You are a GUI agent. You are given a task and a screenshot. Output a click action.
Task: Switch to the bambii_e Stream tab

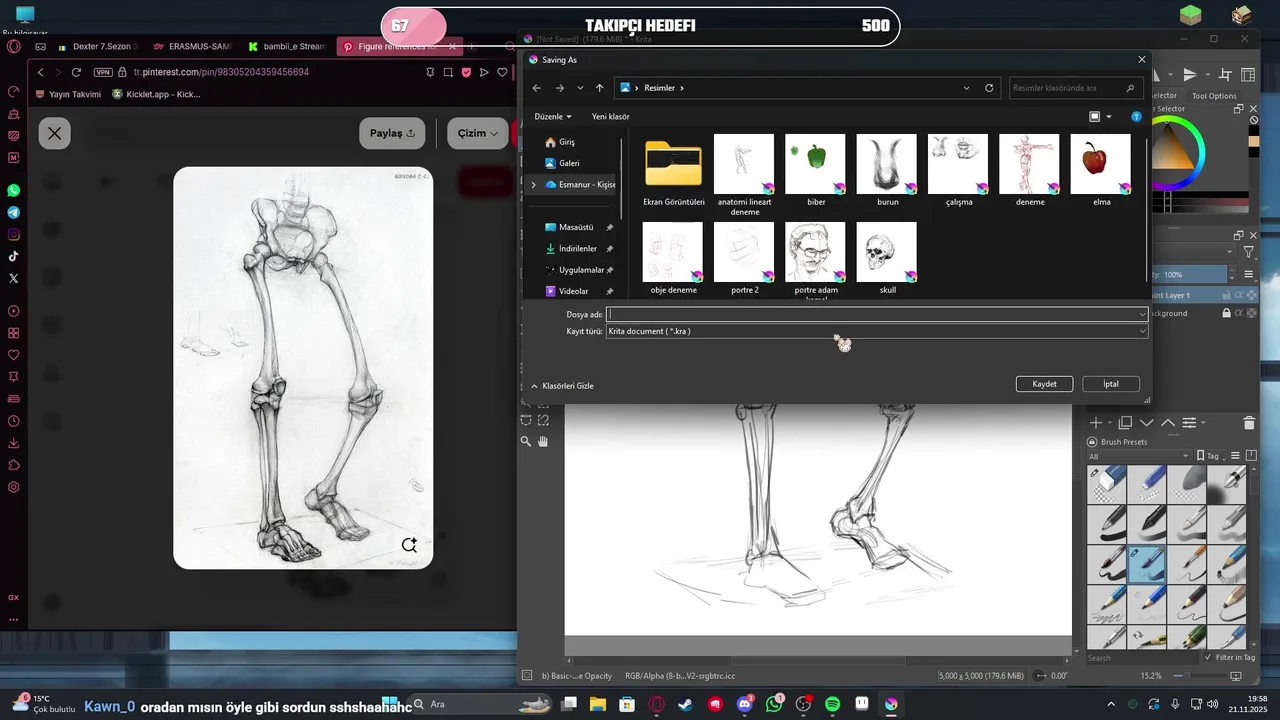(286, 46)
